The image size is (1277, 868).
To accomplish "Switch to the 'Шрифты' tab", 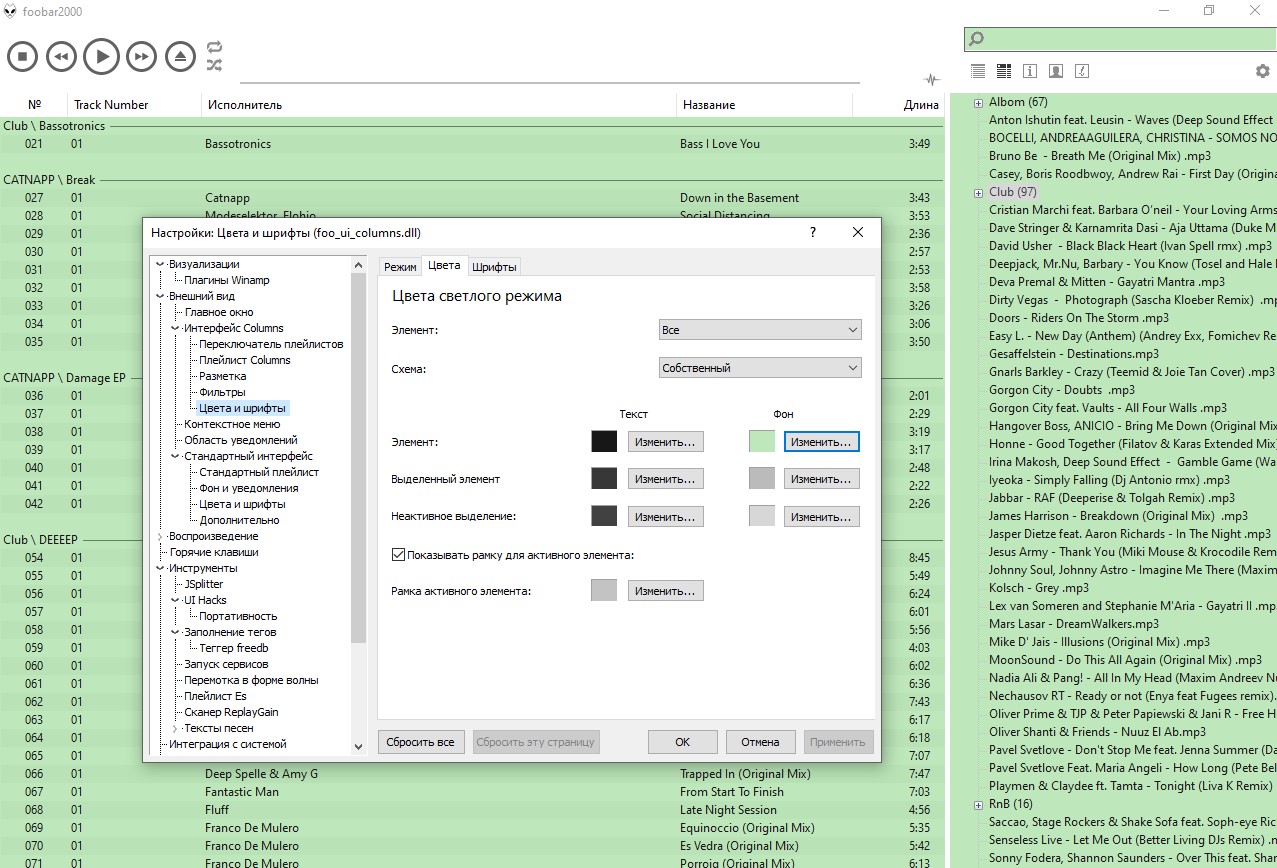I will pyautogui.click(x=494, y=267).
